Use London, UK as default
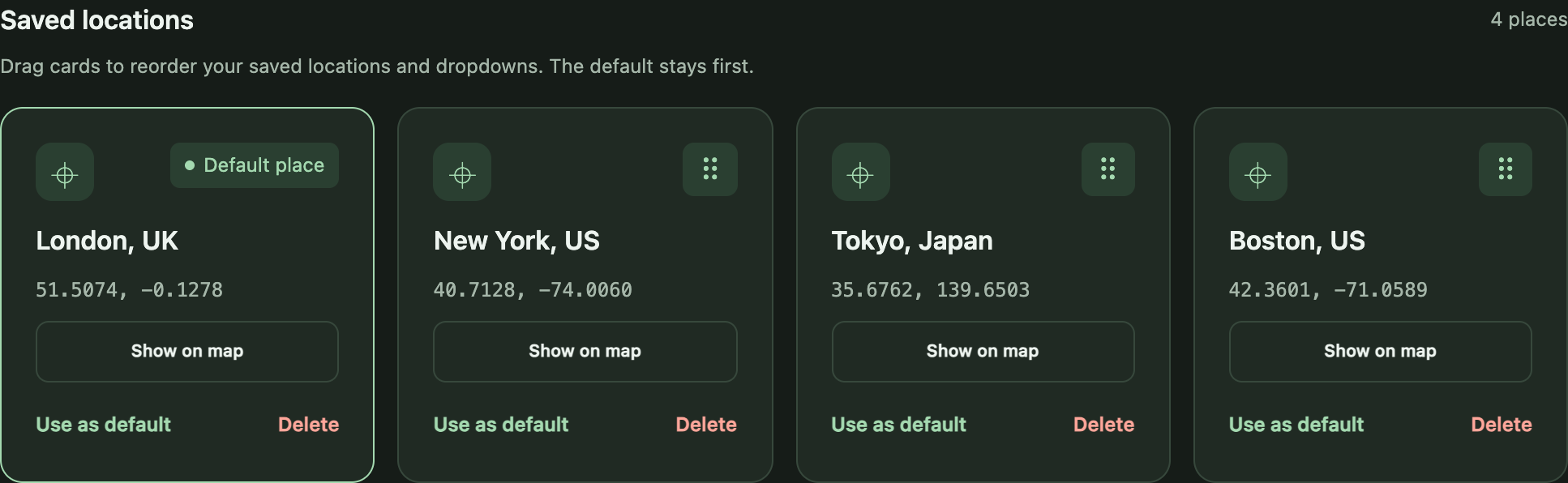 tap(104, 425)
